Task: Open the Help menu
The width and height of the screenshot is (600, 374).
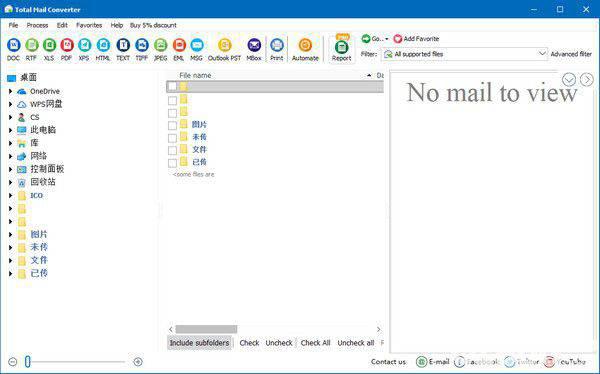Action: coord(117,25)
